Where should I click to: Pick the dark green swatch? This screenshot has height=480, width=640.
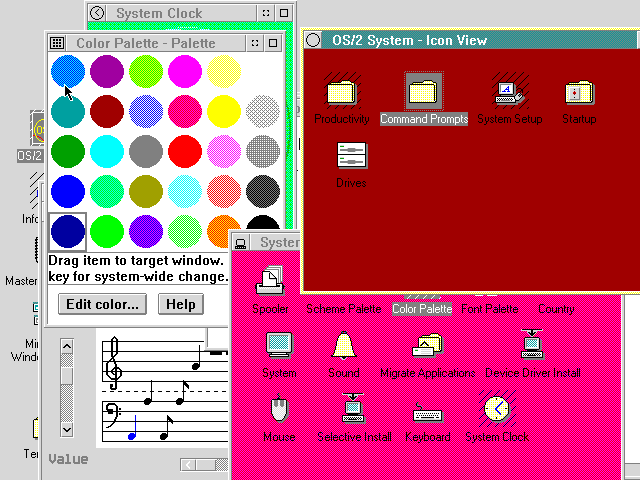pos(68,151)
